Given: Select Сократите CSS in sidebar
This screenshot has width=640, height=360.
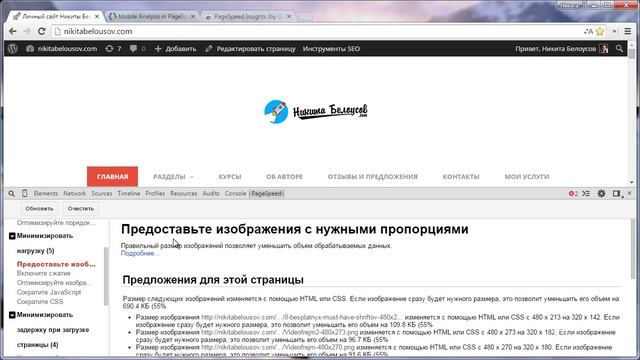Looking at the screenshot, I should coord(40,302).
